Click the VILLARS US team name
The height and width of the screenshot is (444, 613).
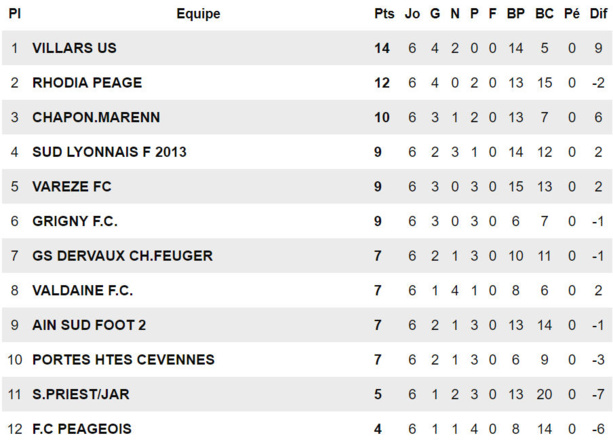click(x=74, y=48)
